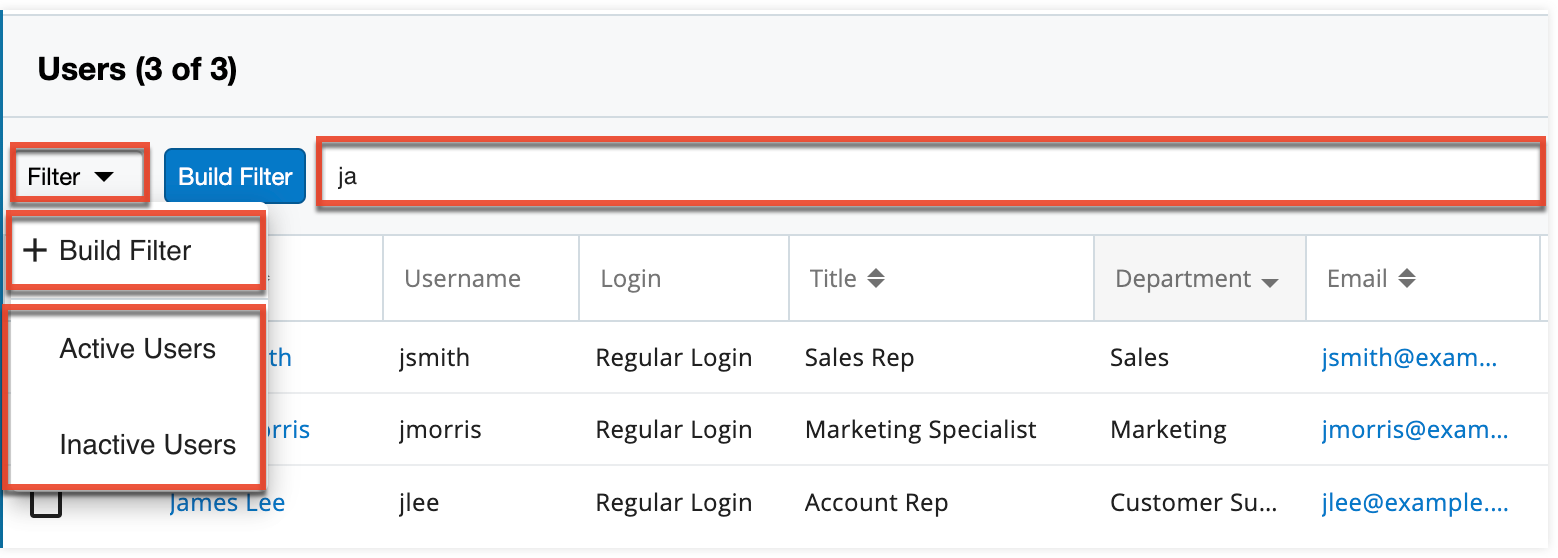
Task: Open email link jsmith@exam...
Action: pos(1409,358)
